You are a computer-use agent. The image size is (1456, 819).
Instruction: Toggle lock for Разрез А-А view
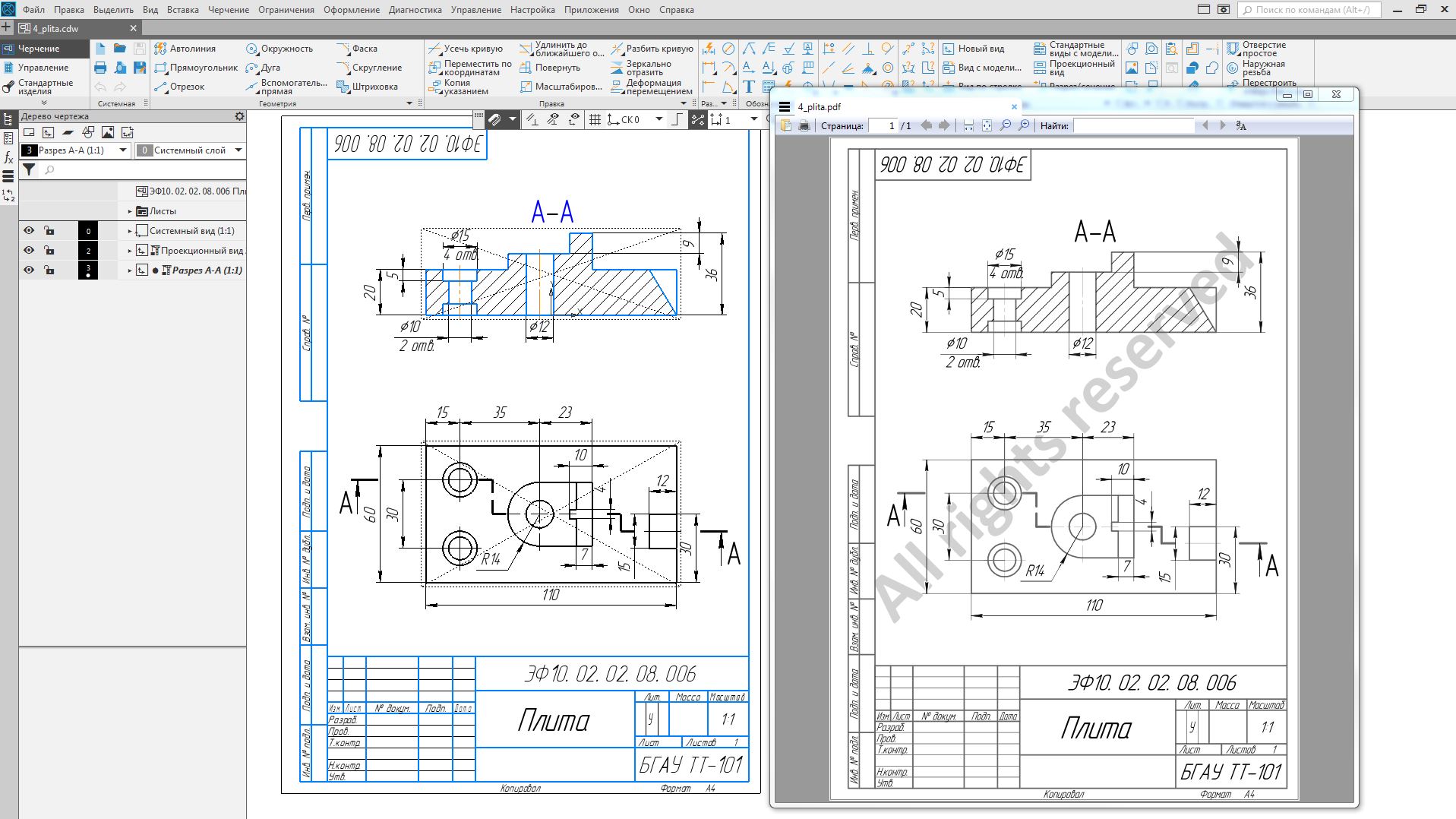(49, 270)
